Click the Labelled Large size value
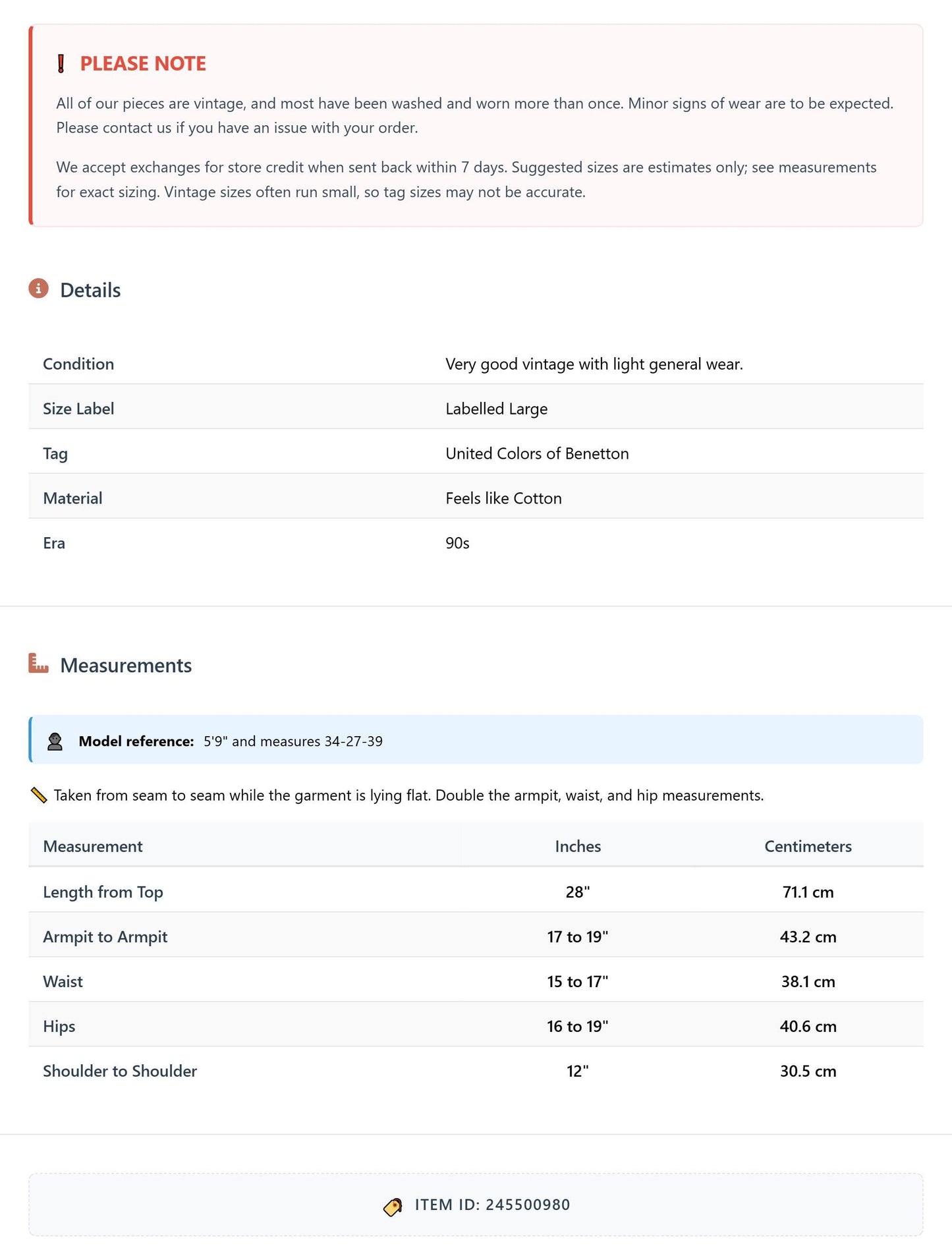This screenshot has width=952, height=1260. (496, 409)
